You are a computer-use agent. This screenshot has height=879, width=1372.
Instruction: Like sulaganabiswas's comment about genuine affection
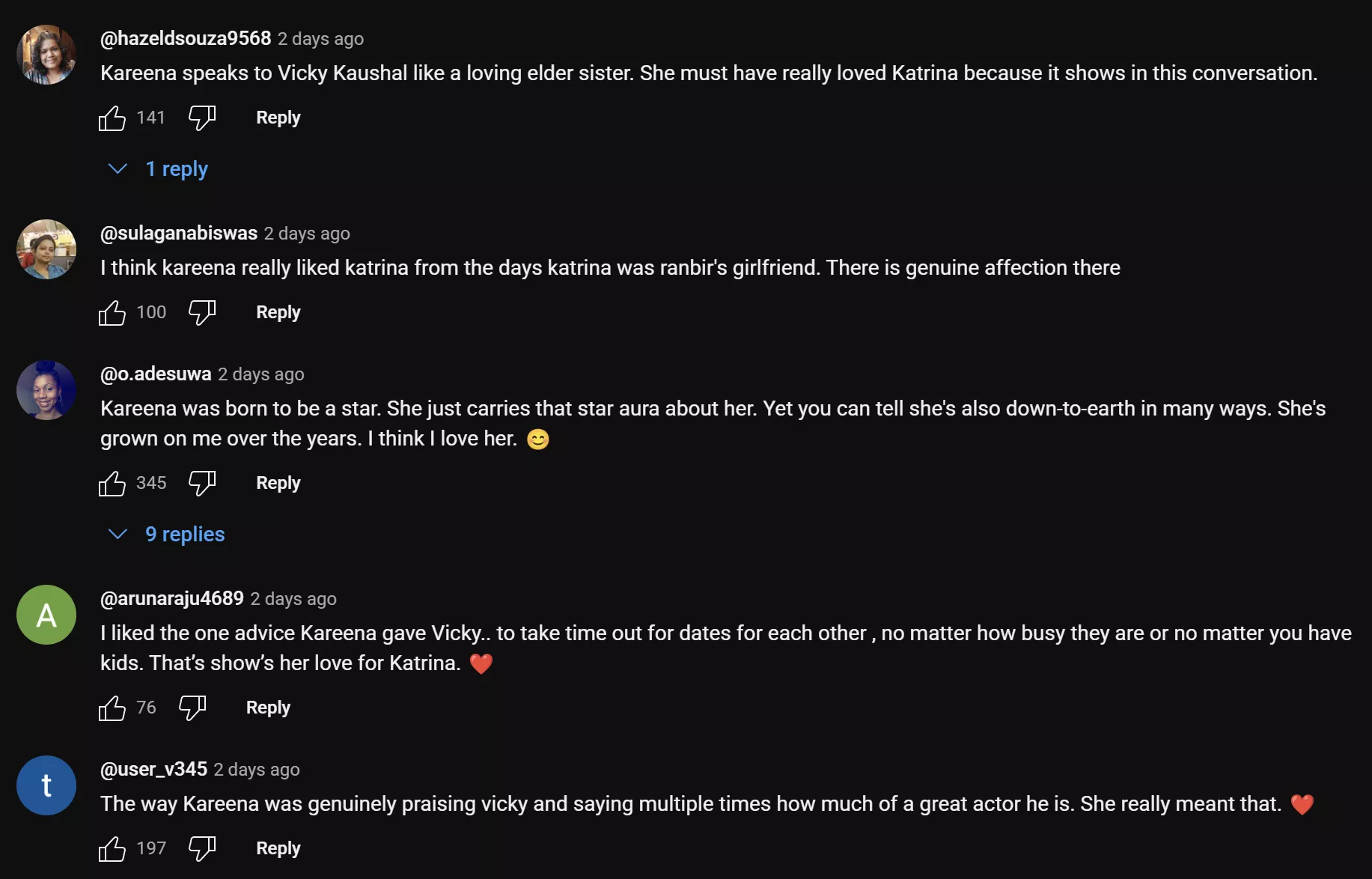pyautogui.click(x=112, y=312)
